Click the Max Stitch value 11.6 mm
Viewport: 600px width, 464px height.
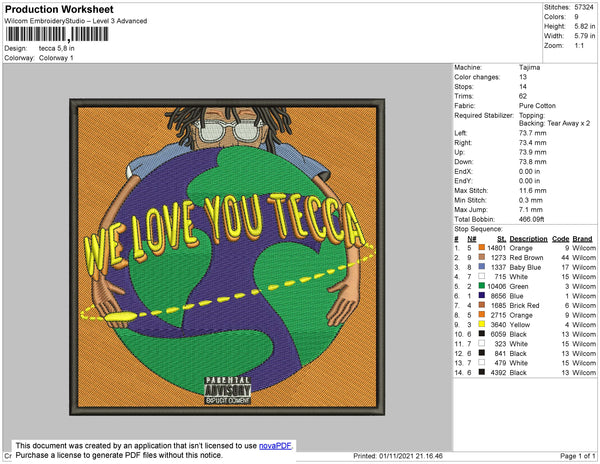[533, 190]
